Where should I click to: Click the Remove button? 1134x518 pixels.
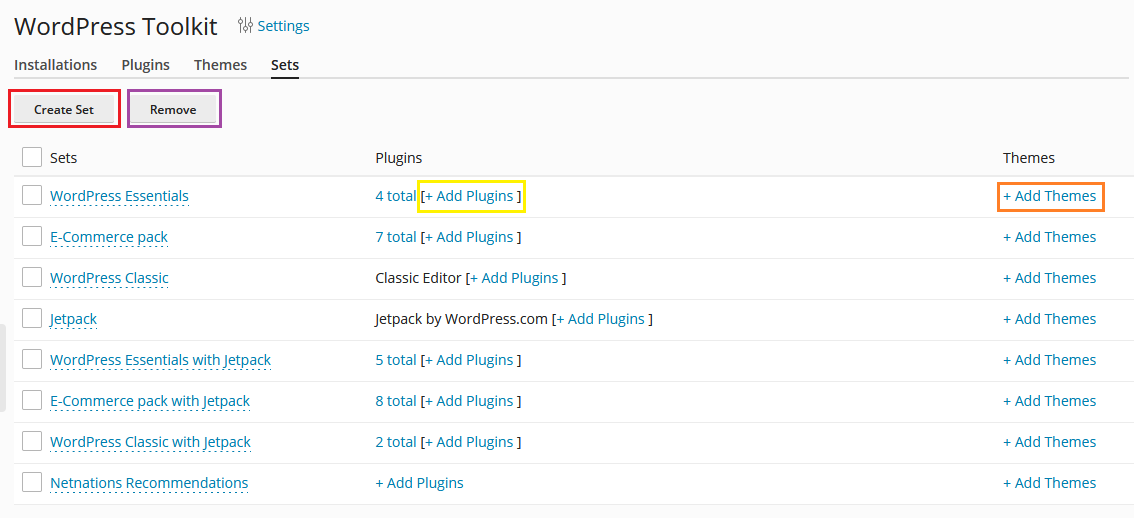click(x=174, y=110)
